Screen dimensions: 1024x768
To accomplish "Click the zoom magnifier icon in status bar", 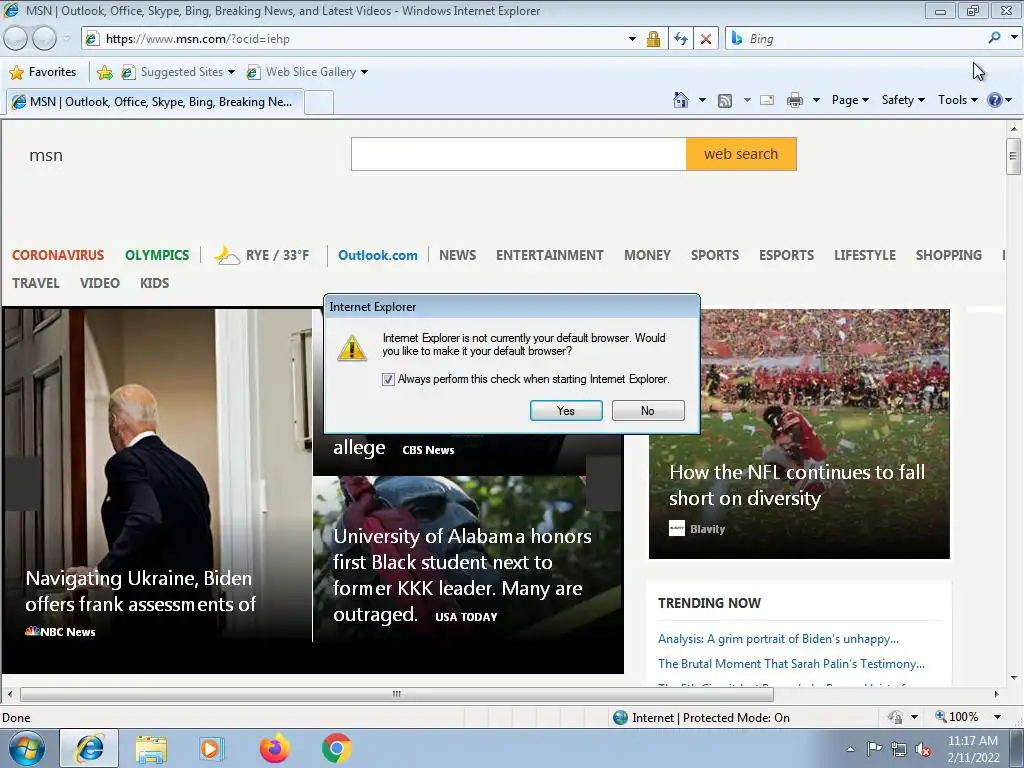I will point(940,716).
